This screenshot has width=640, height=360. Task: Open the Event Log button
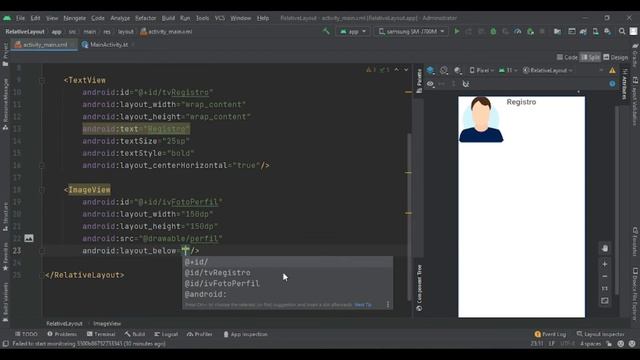550,334
